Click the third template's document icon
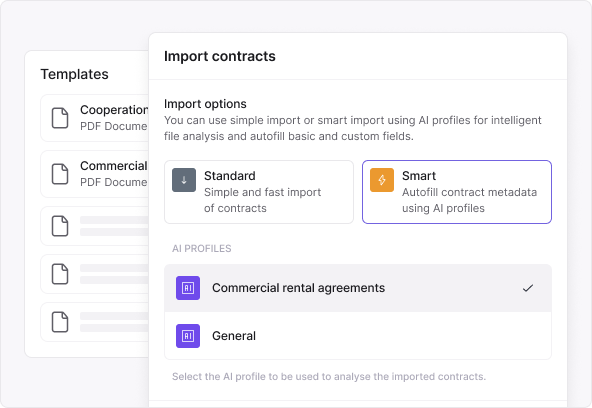Viewport: 592px width, 408px height. pyautogui.click(x=60, y=226)
